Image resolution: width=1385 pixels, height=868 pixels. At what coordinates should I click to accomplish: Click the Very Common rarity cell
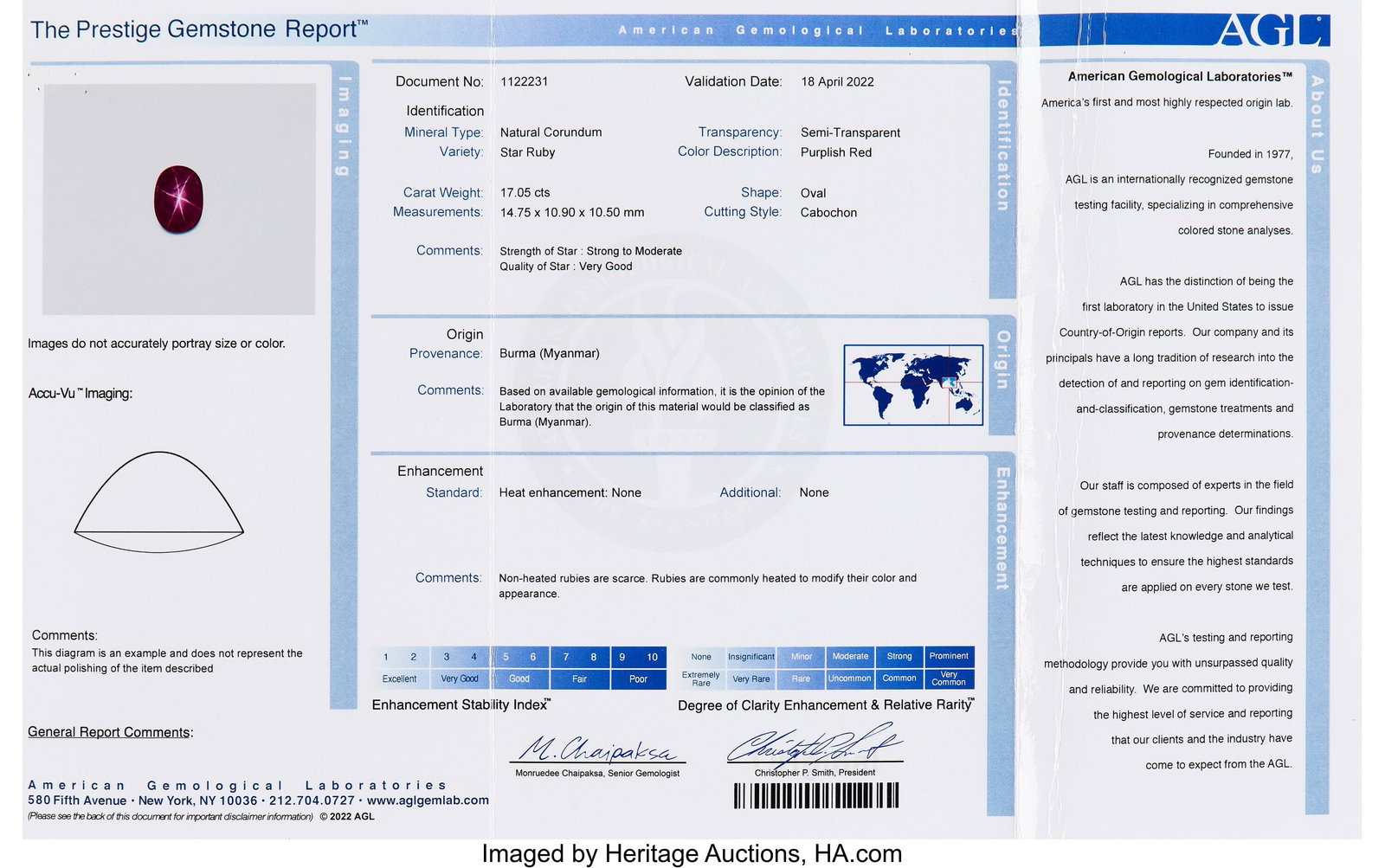(950, 679)
